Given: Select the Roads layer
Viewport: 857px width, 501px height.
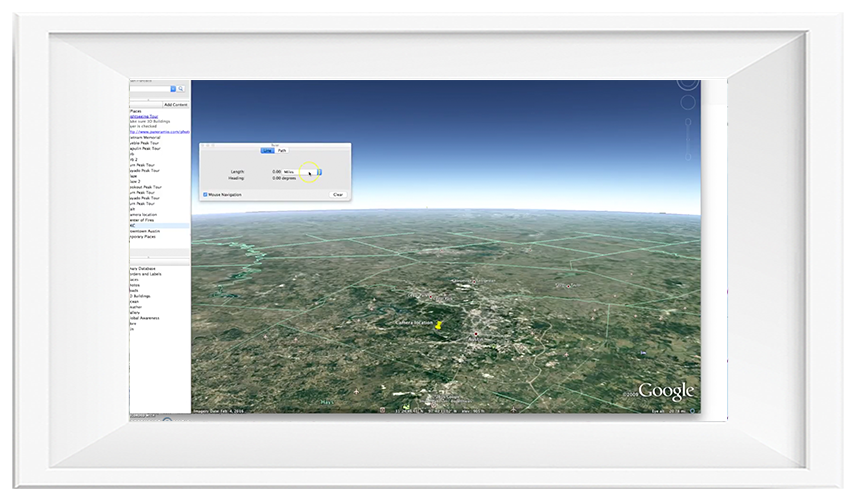Looking at the screenshot, I should pyautogui.click(x=134, y=291).
